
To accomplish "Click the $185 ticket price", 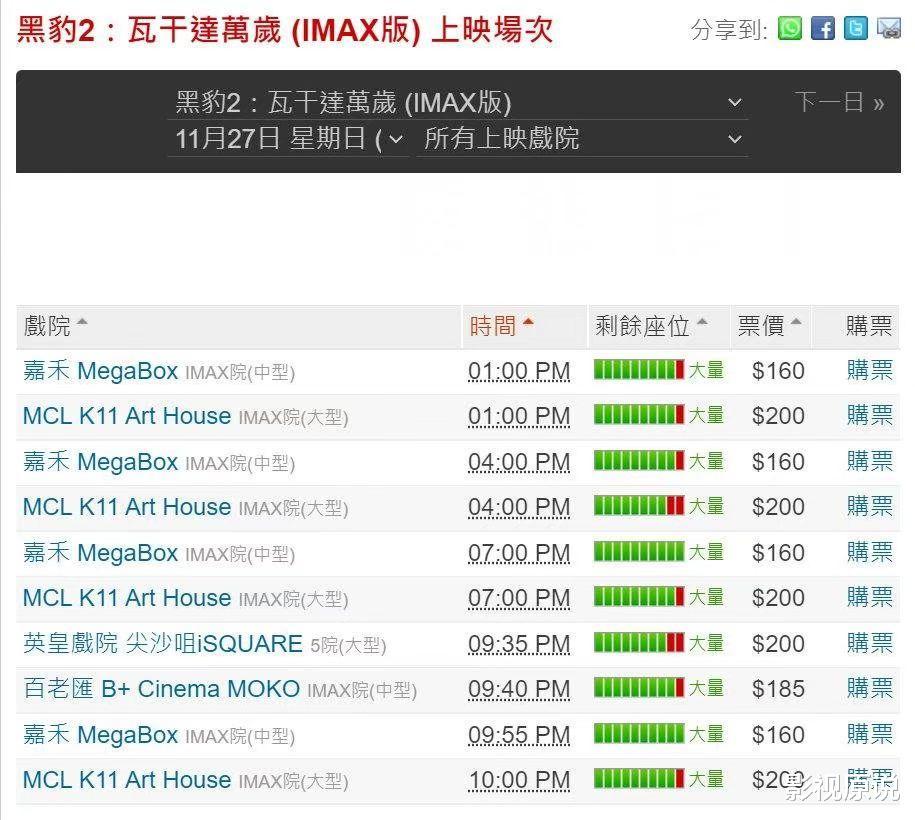I will click(x=778, y=689).
